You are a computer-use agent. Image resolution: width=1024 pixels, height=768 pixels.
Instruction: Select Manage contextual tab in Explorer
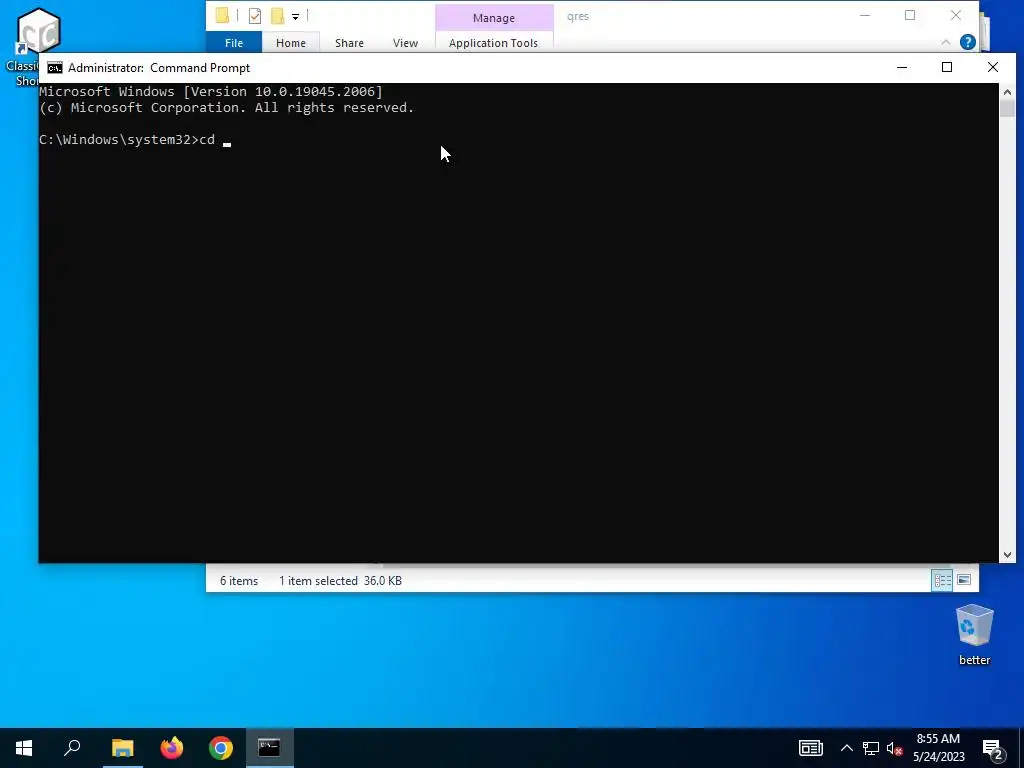[494, 18]
